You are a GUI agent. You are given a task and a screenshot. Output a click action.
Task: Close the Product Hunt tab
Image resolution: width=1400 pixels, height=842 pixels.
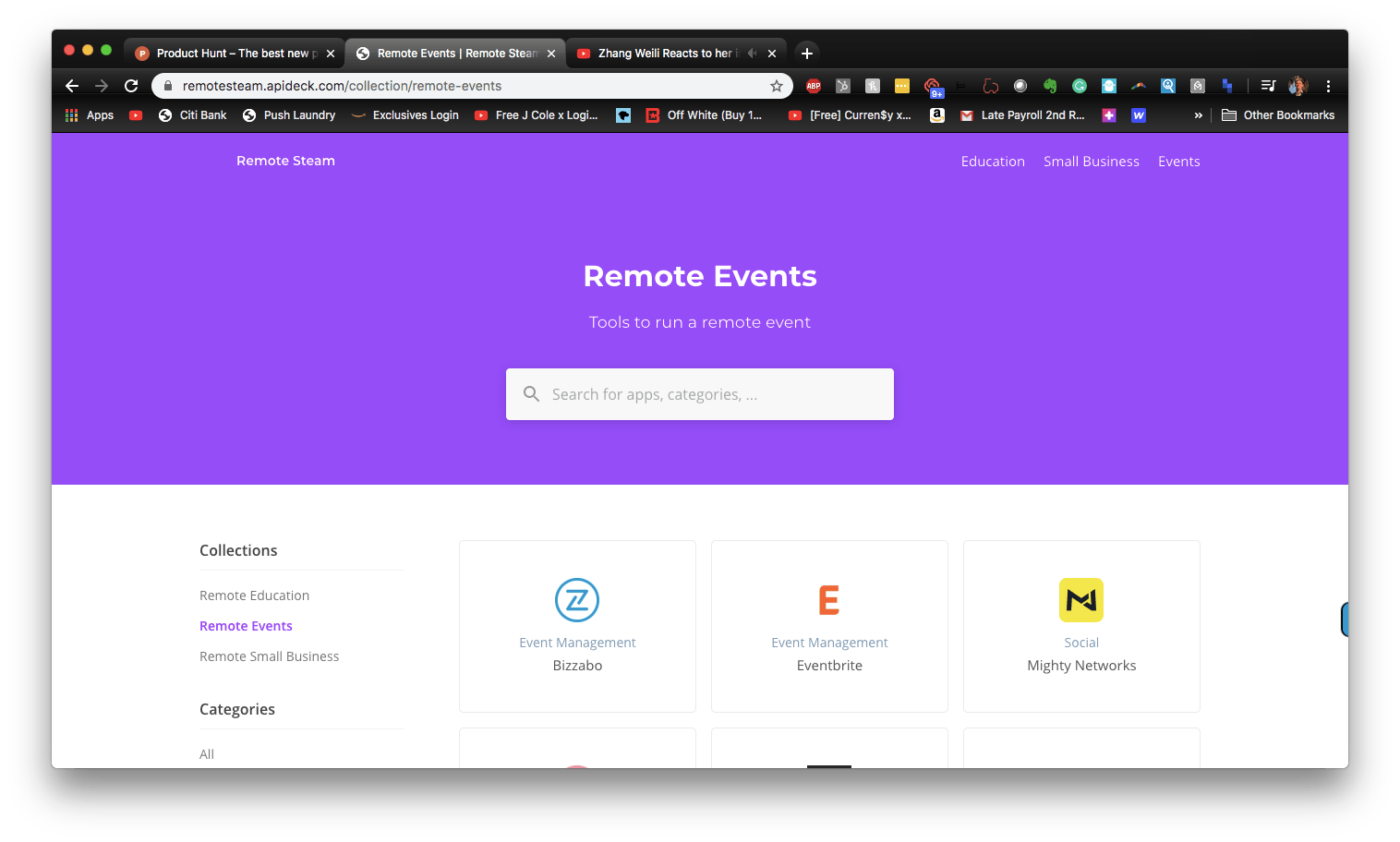coord(331,54)
